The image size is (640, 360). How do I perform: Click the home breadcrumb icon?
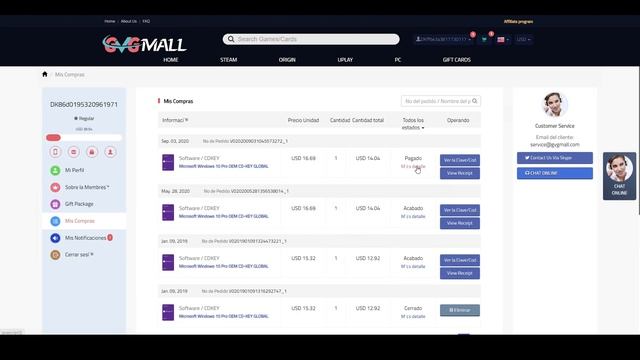click(45, 74)
